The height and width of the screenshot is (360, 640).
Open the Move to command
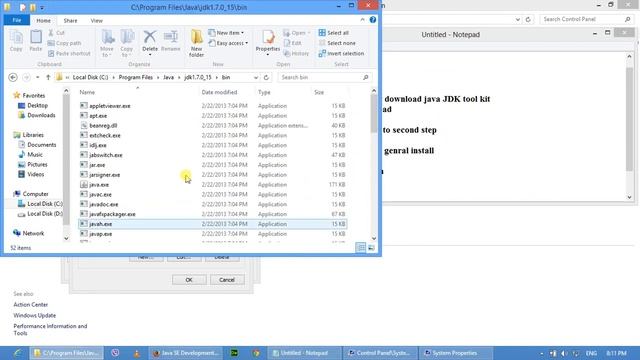pos(107,43)
